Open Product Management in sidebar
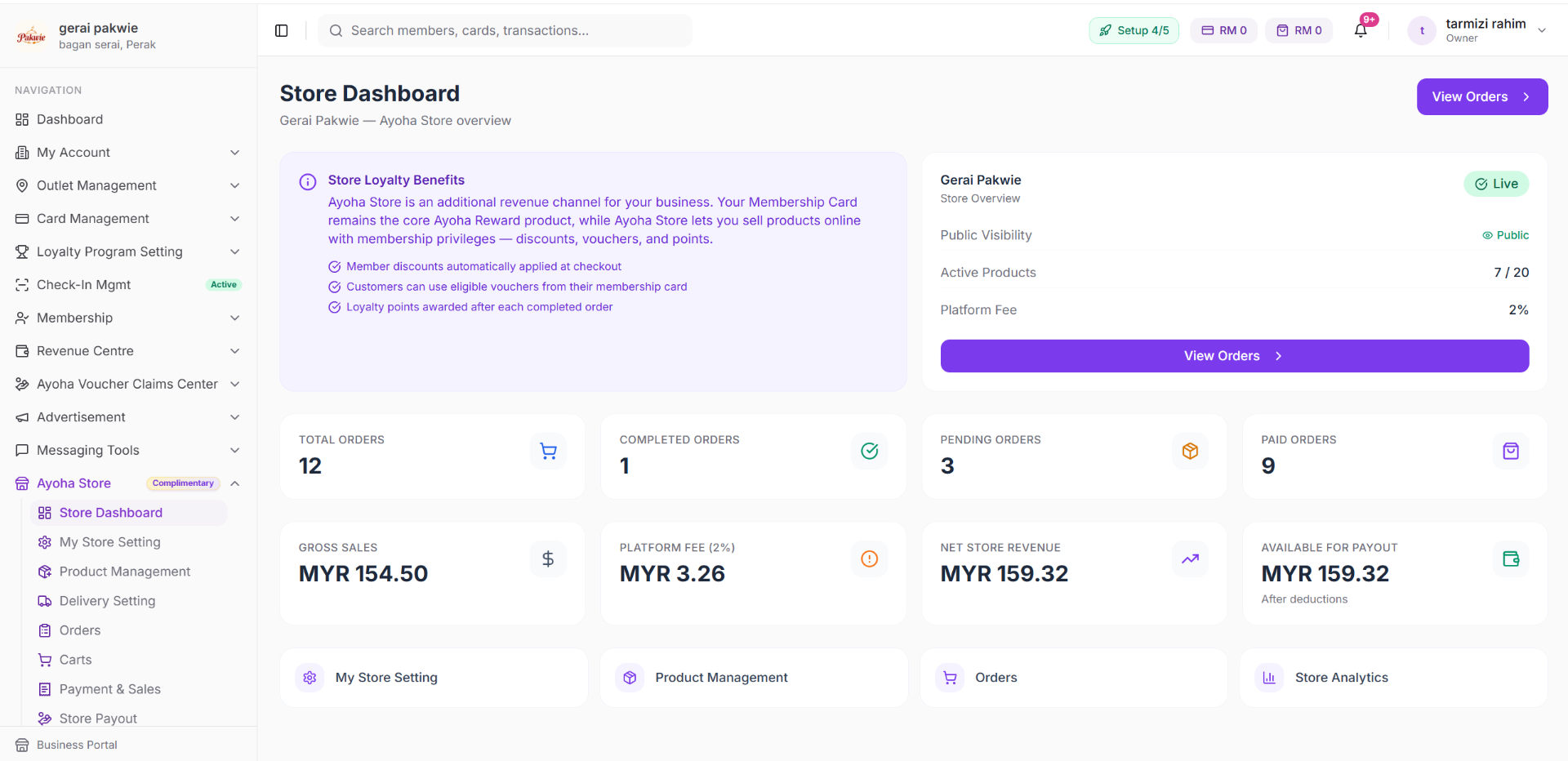 128,572
